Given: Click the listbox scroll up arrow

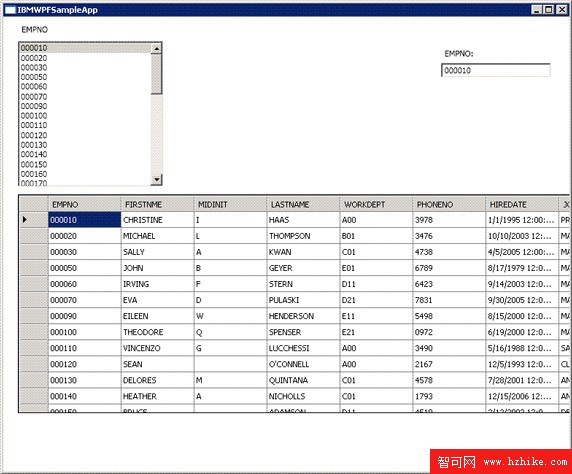Looking at the screenshot, I should click(156, 49).
